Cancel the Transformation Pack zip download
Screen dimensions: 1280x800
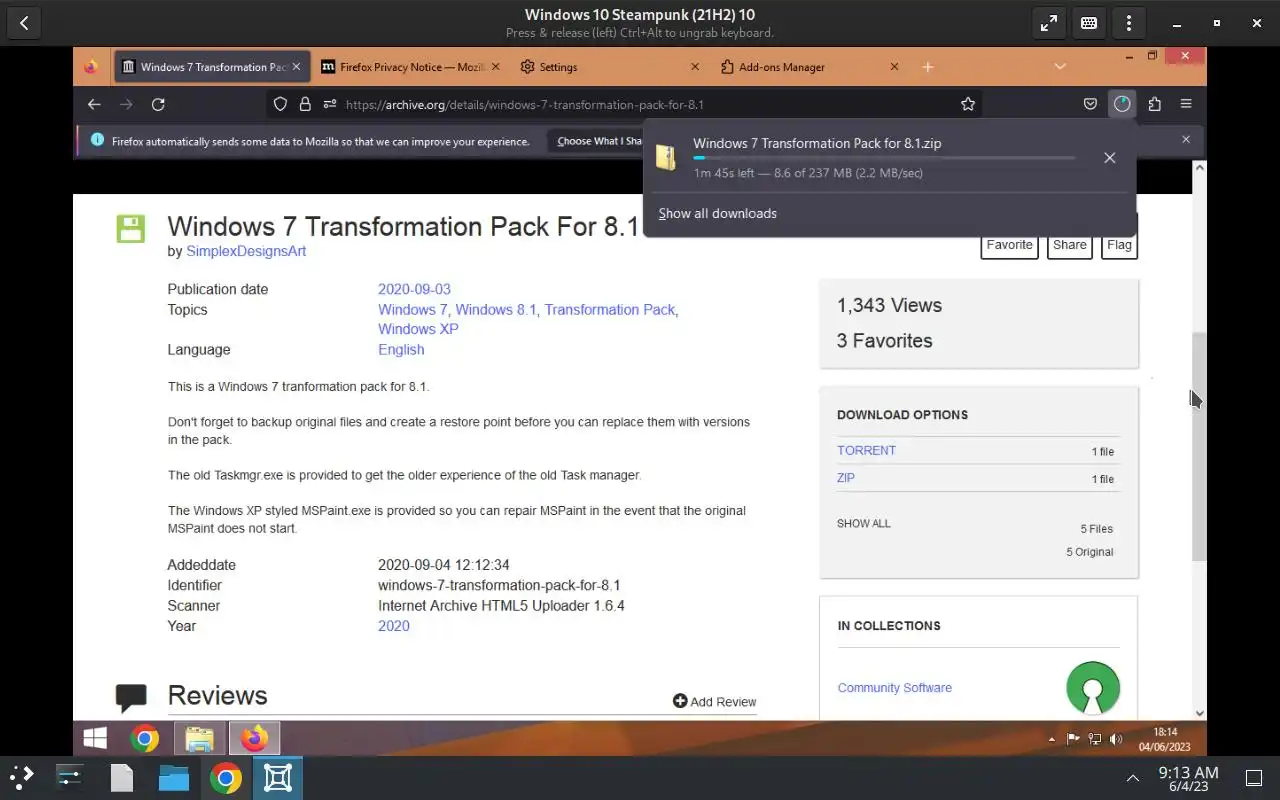(x=1109, y=158)
